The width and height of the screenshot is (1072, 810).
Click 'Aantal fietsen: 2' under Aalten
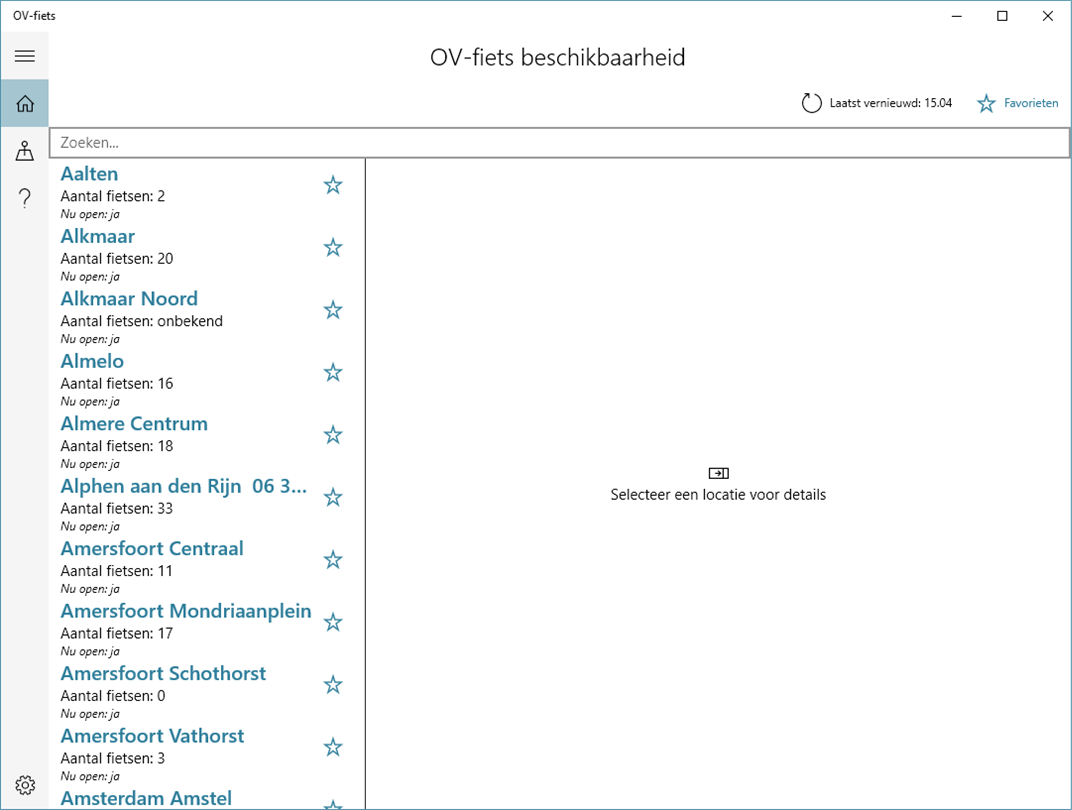(113, 196)
